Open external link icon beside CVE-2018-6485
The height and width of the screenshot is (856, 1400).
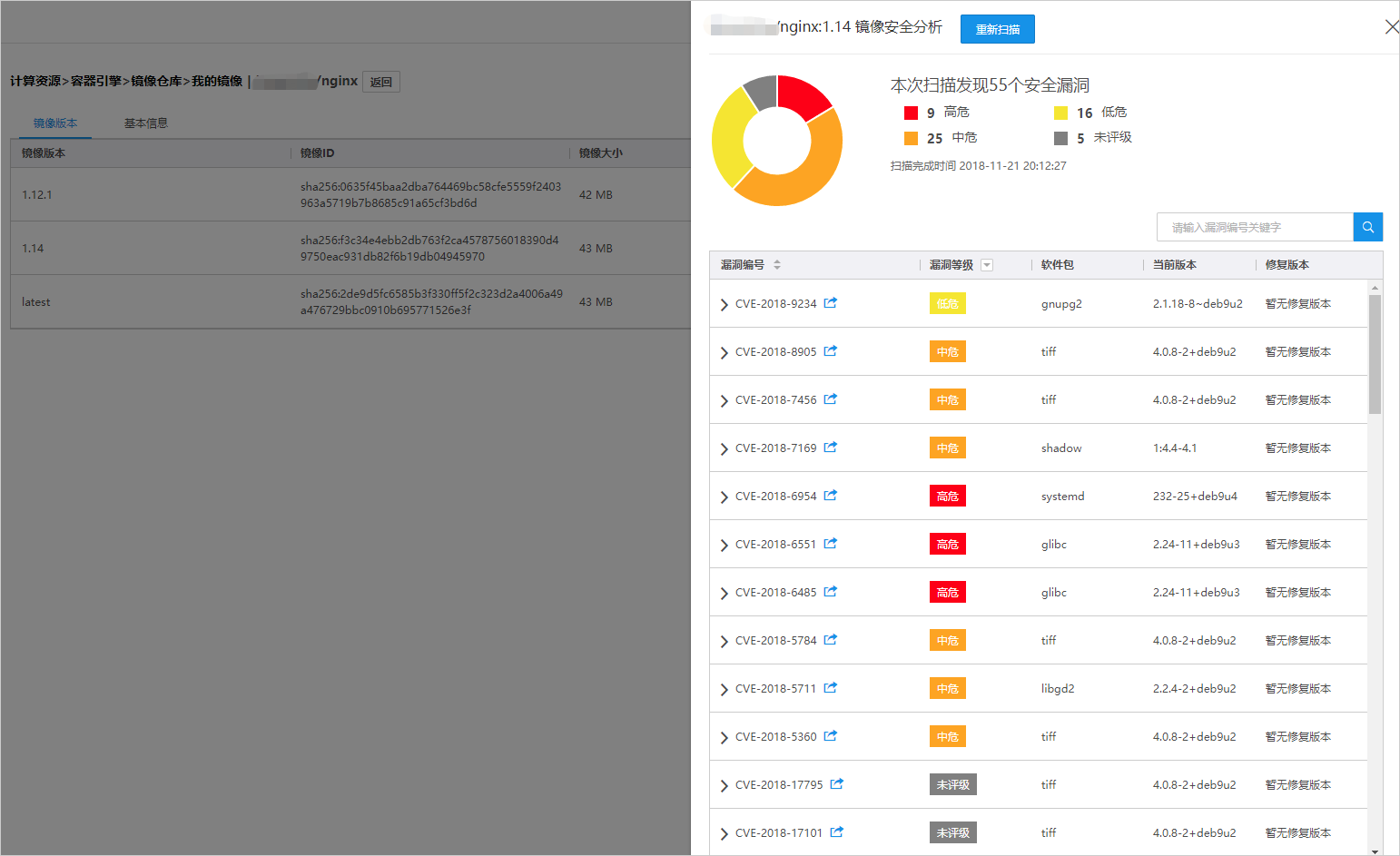[830, 592]
